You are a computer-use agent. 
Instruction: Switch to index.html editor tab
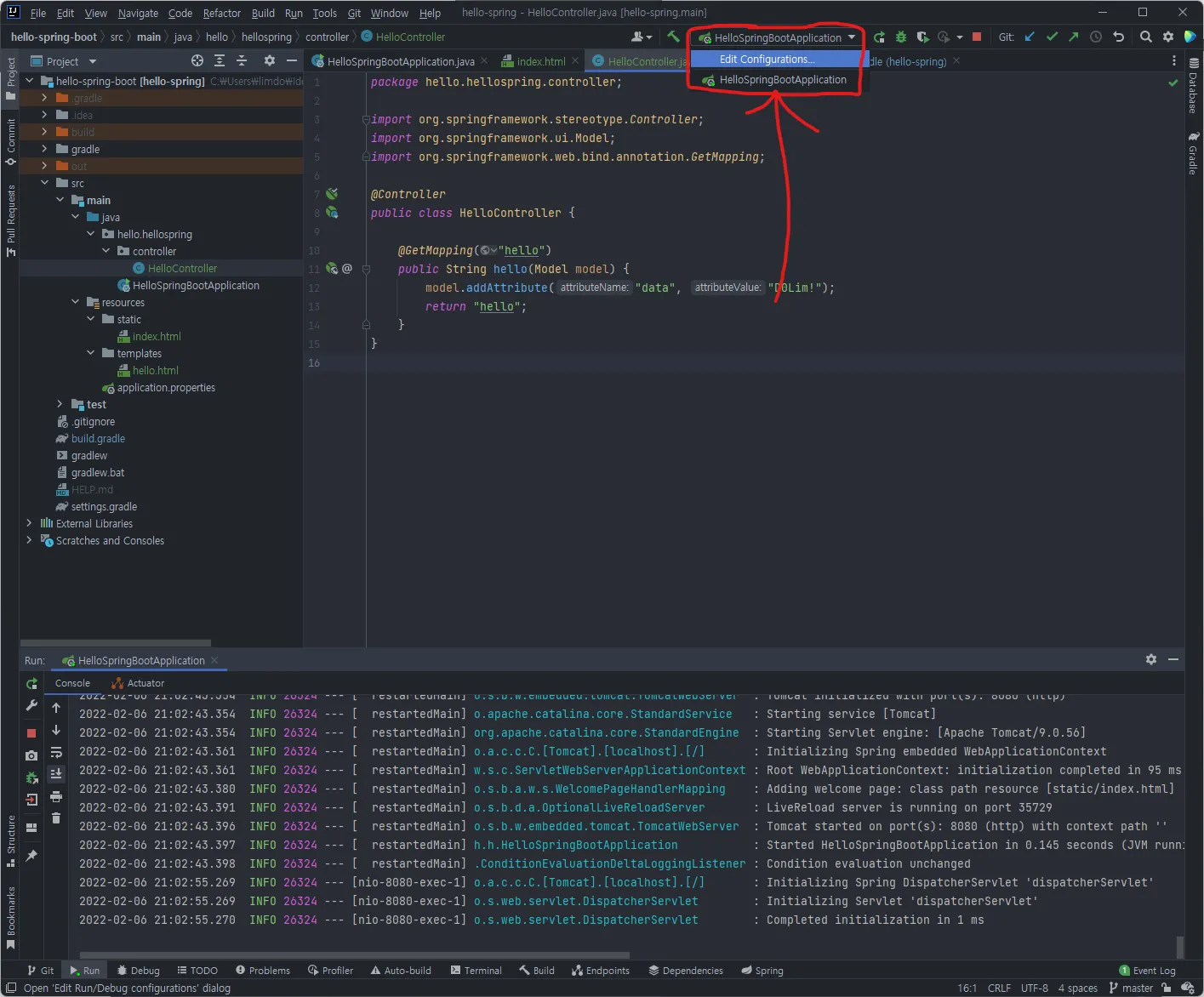click(541, 61)
